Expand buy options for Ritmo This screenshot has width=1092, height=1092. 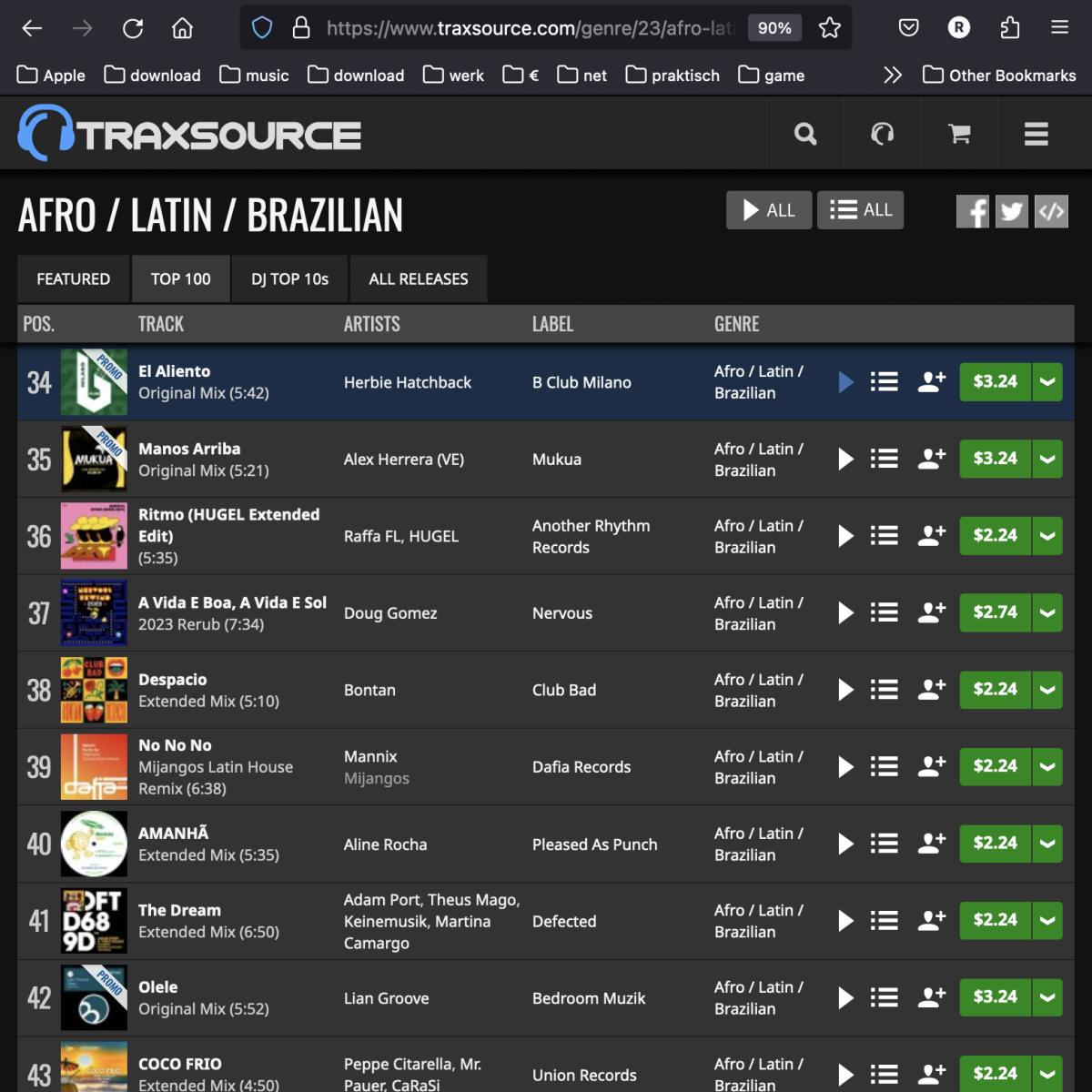coord(1047,536)
